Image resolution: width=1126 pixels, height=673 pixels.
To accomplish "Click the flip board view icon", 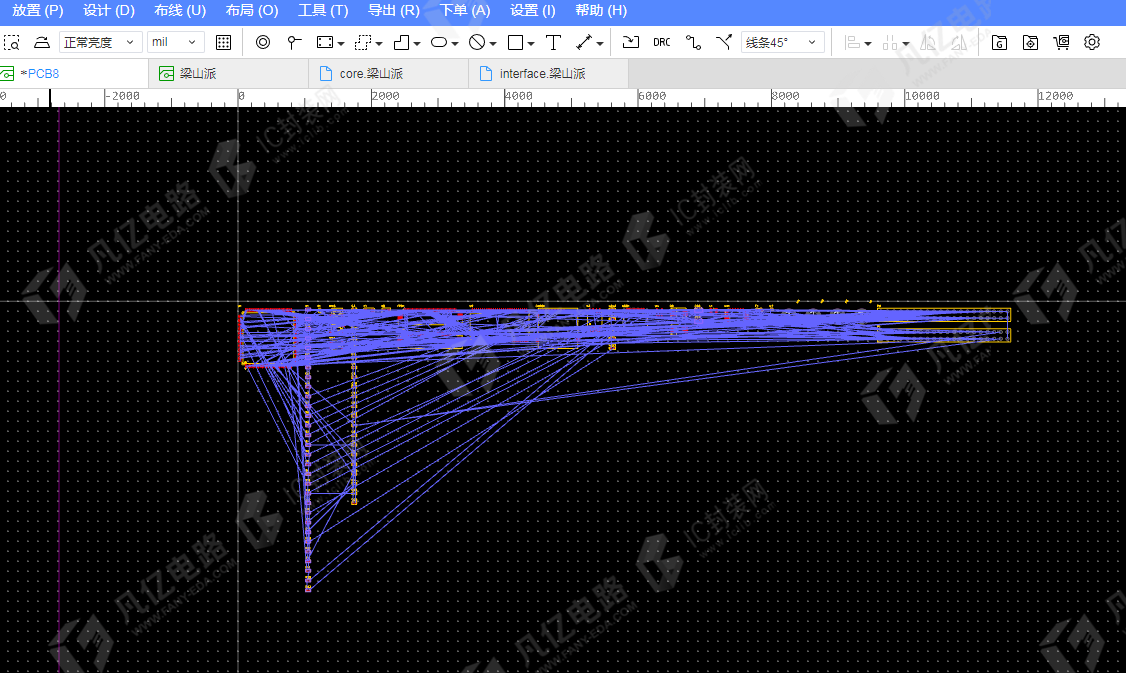I will [42, 42].
